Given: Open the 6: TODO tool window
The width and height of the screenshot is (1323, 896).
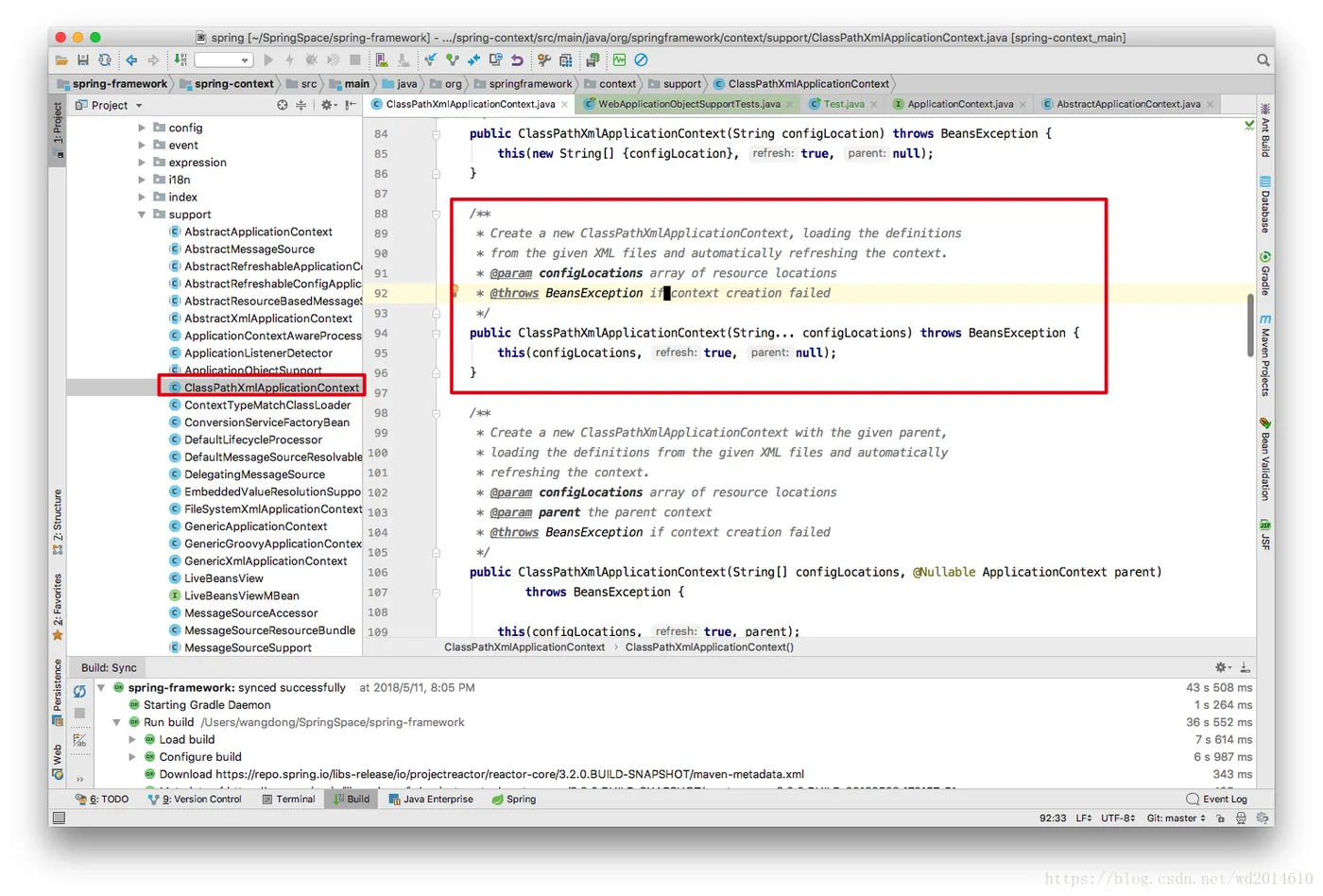Looking at the screenshot, I should click(103, 800).
